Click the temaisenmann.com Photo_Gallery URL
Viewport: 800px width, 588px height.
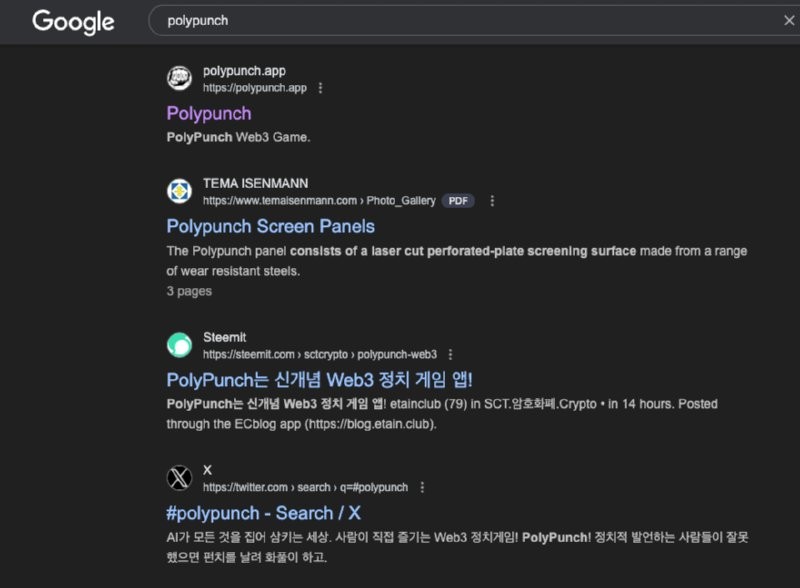tap(319, 201)
